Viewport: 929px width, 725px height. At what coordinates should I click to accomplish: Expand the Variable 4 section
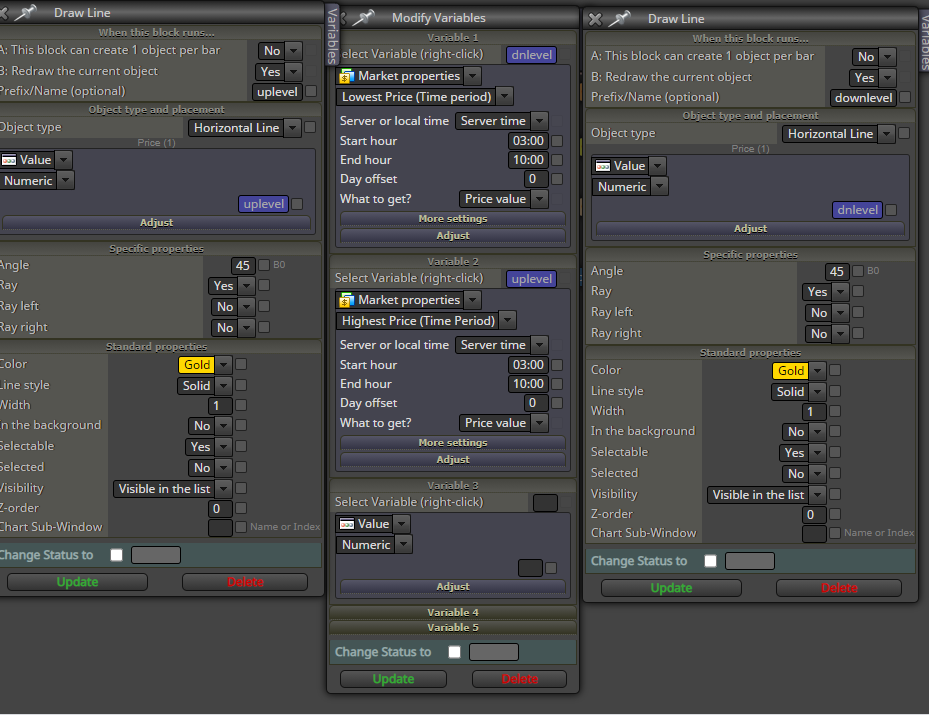coord(453,612)
